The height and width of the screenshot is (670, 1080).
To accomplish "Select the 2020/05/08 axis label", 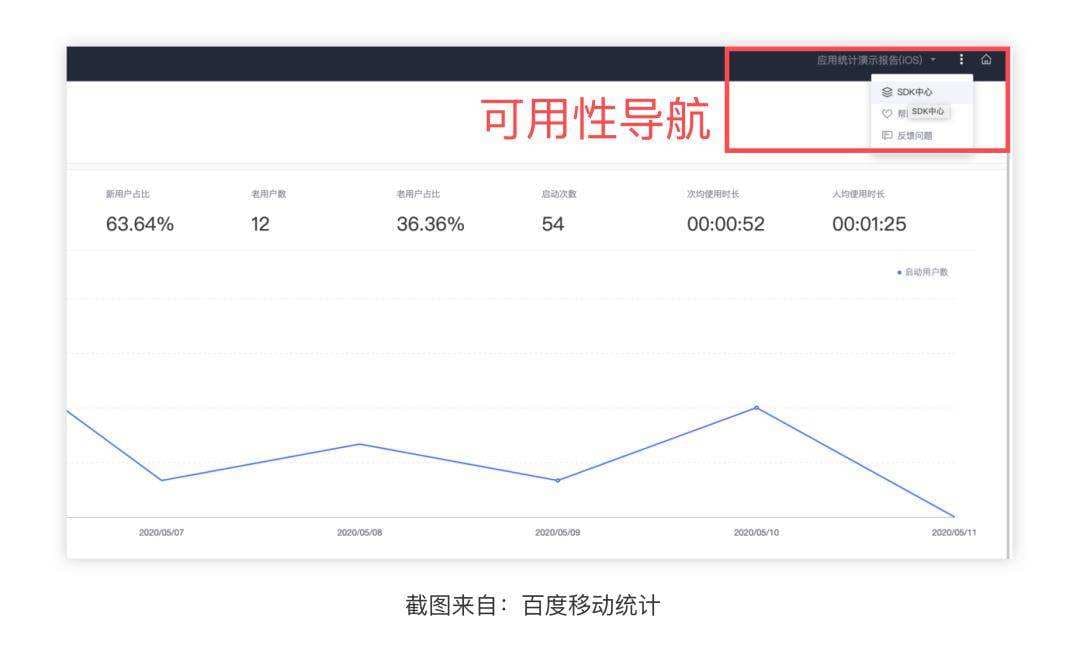I will (358, 533).
